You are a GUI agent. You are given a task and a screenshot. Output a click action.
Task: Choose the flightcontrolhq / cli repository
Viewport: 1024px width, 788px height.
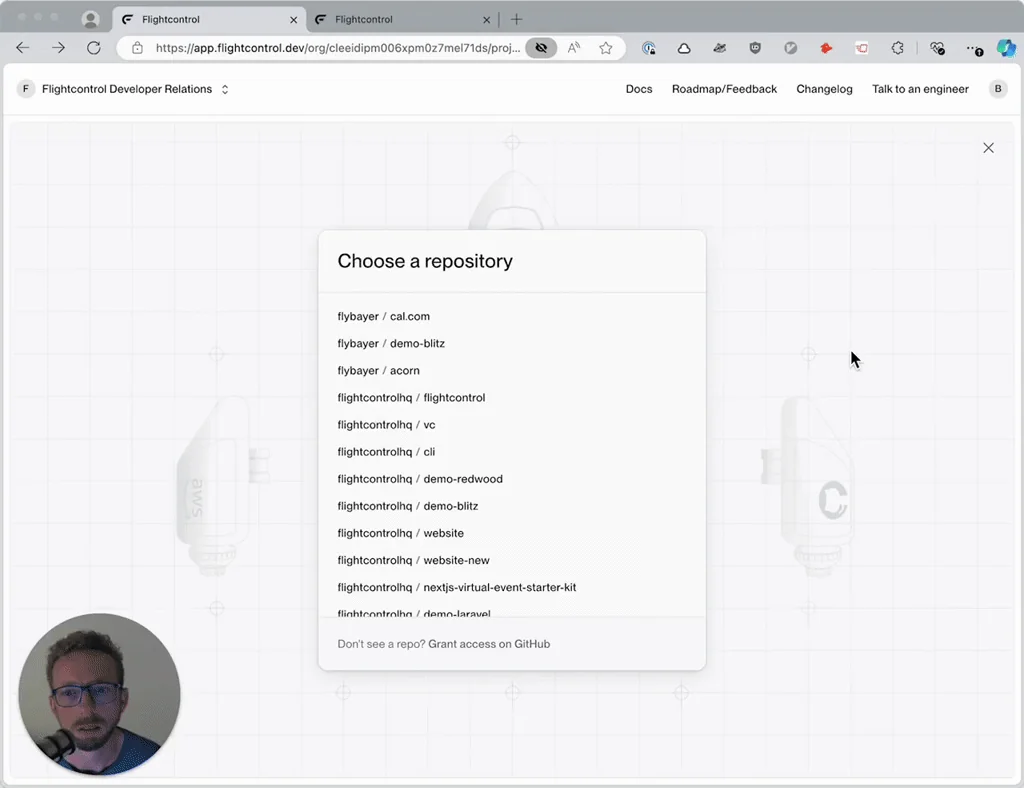(x=386, y=452)
